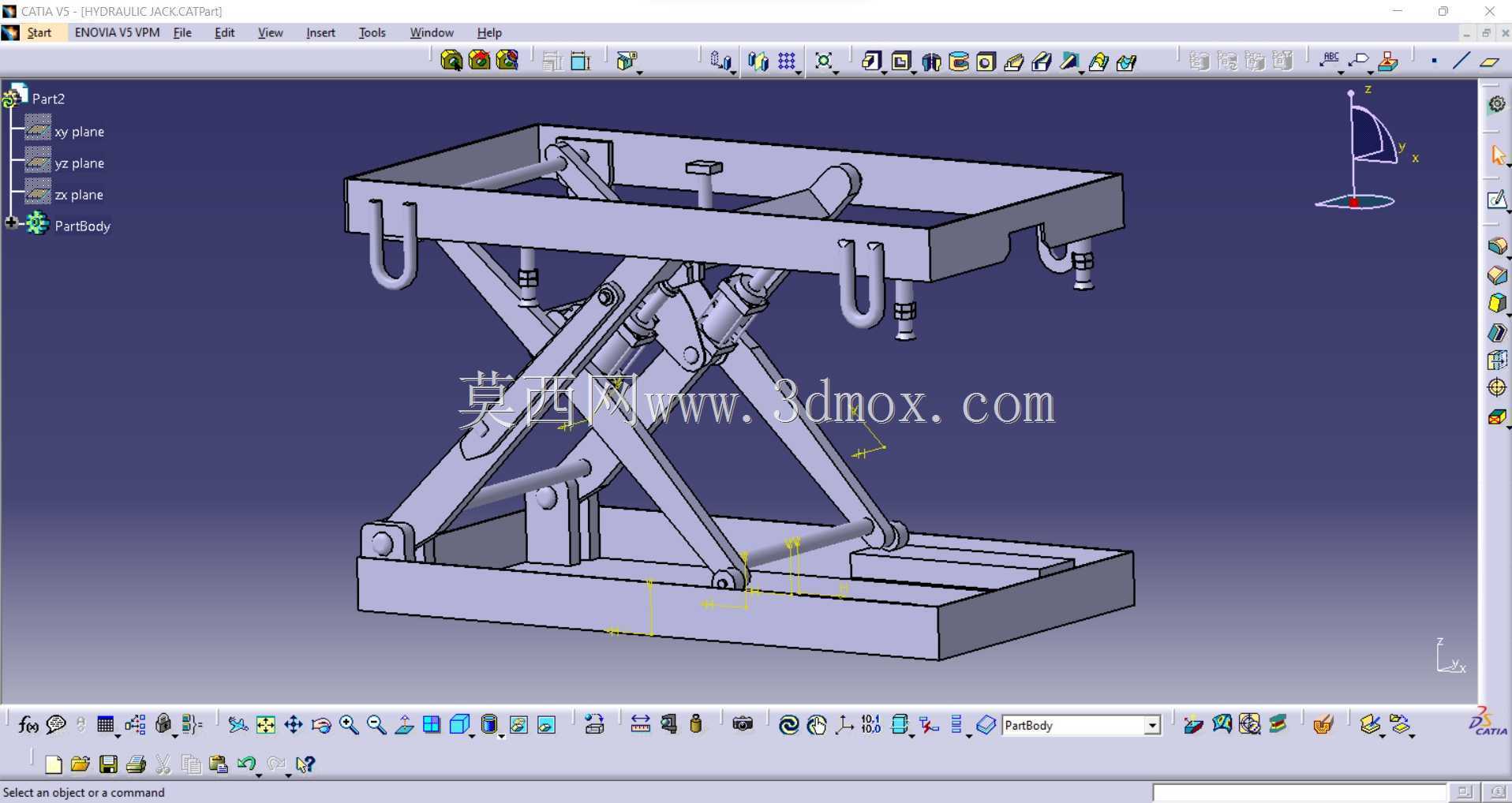The width and height of the screenshot is (1512, 803).
Task: Click the Update All spiral icon
Action: coord(788,724)
